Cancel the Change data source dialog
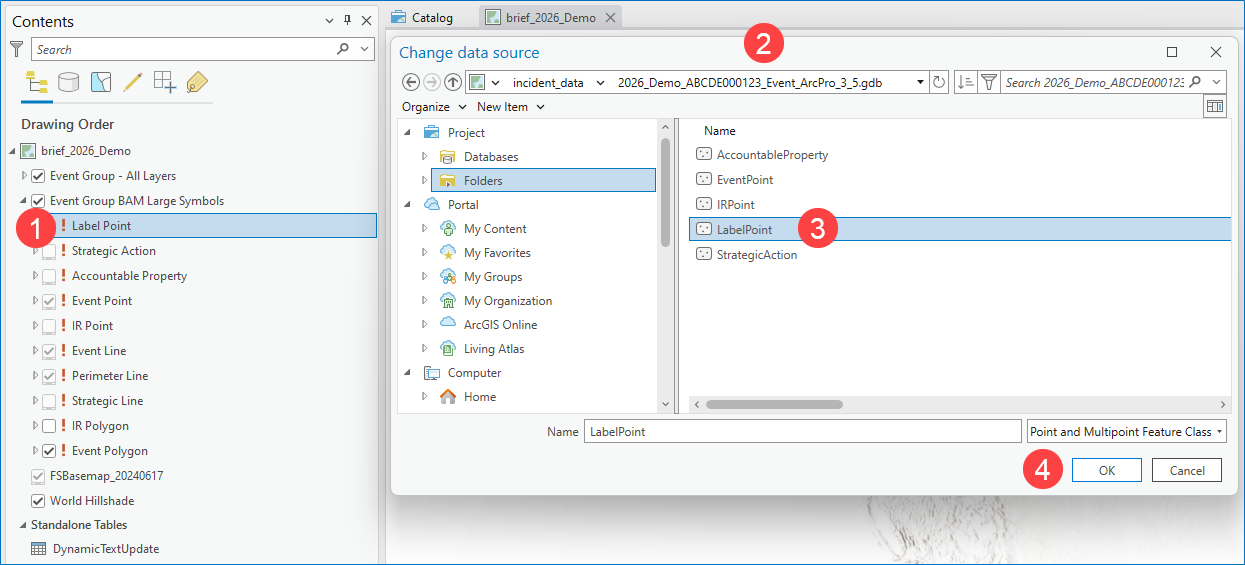The image size is (1245, 565). [x=1187, y=471]
